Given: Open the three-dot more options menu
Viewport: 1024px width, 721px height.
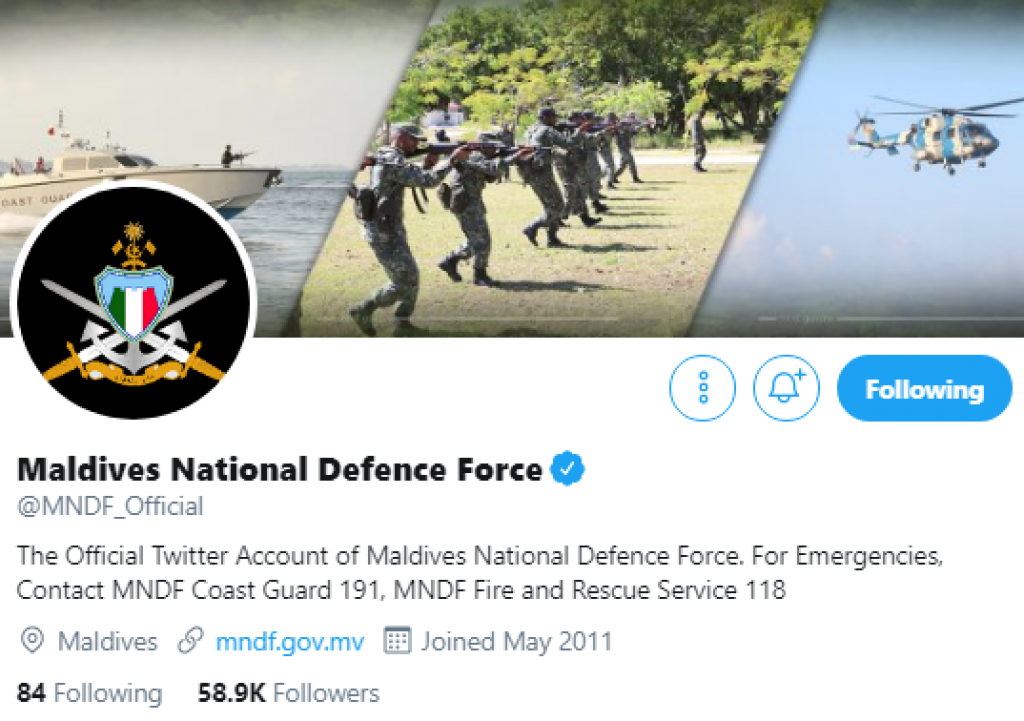Looking at the screenshot, I should click(x=702, y=388).
